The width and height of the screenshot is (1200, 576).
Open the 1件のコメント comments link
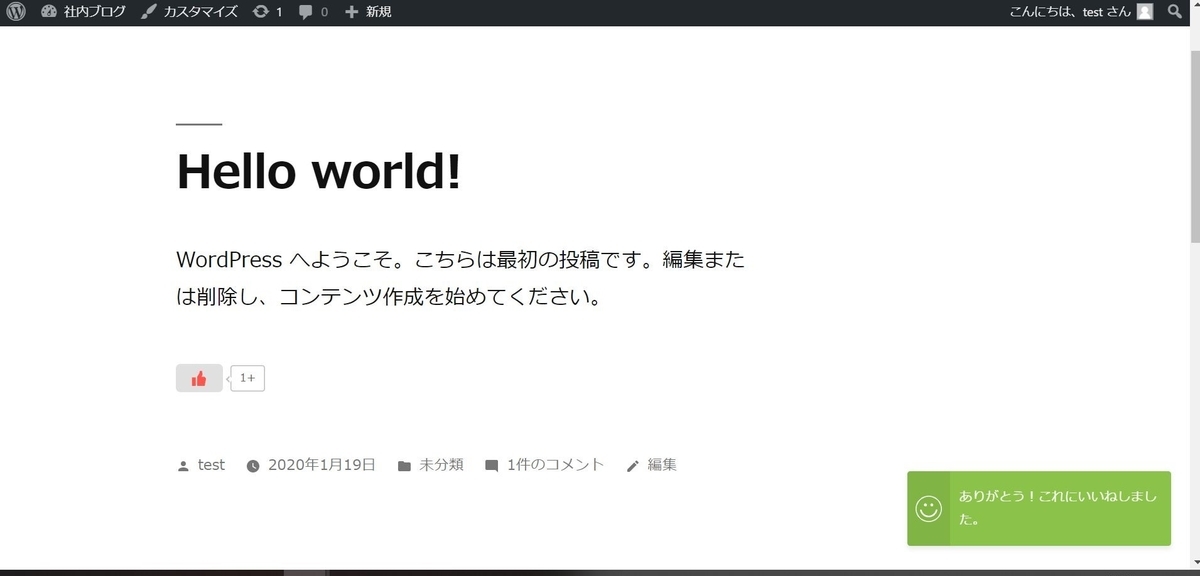coord(553,464)
